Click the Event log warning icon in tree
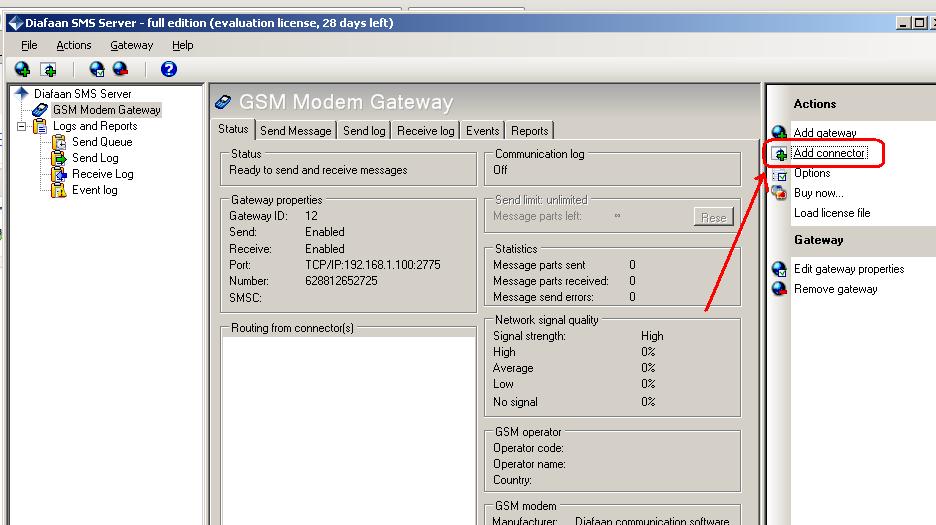Screen dimensions: 936x525 59,191
